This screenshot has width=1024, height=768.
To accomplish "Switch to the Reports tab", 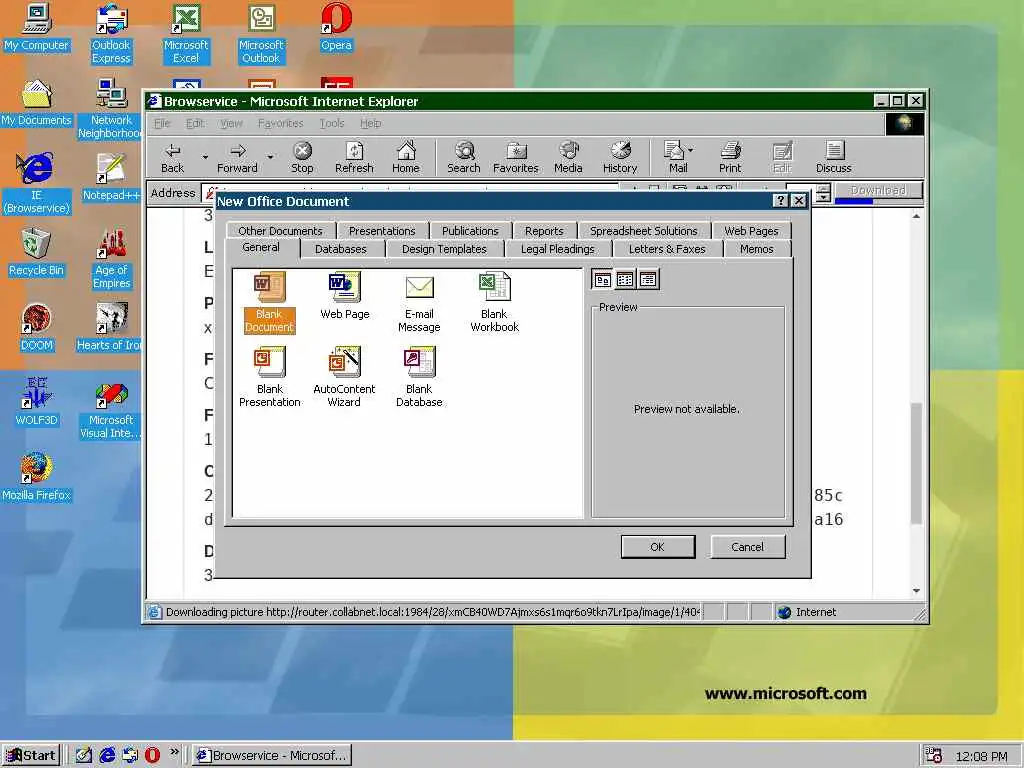I will [x=544, y=231].
